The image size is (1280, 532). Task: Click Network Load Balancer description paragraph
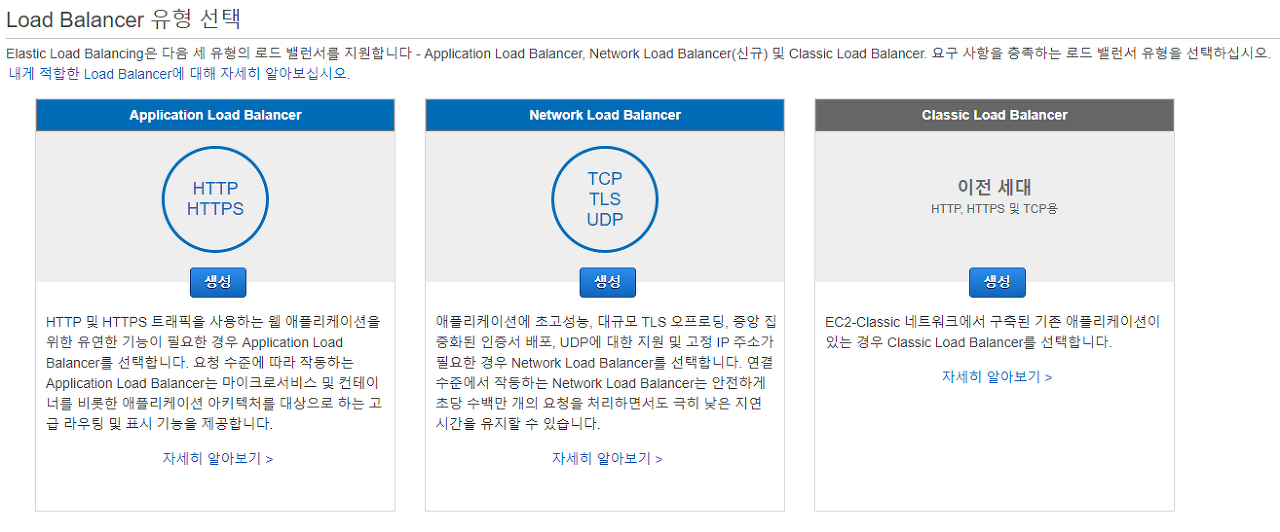click(605, 372)
